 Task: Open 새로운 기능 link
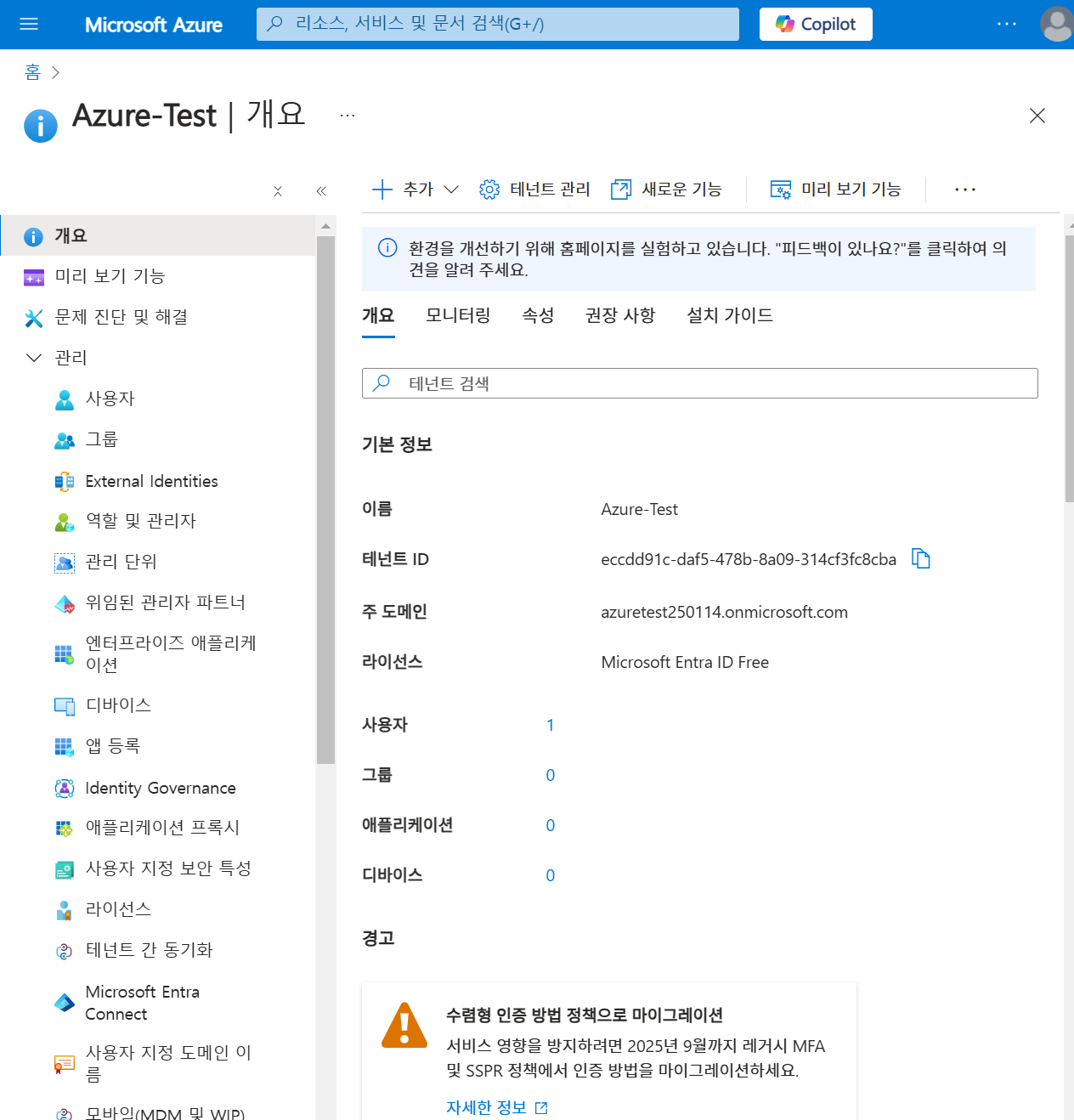(x=666, y=189)
